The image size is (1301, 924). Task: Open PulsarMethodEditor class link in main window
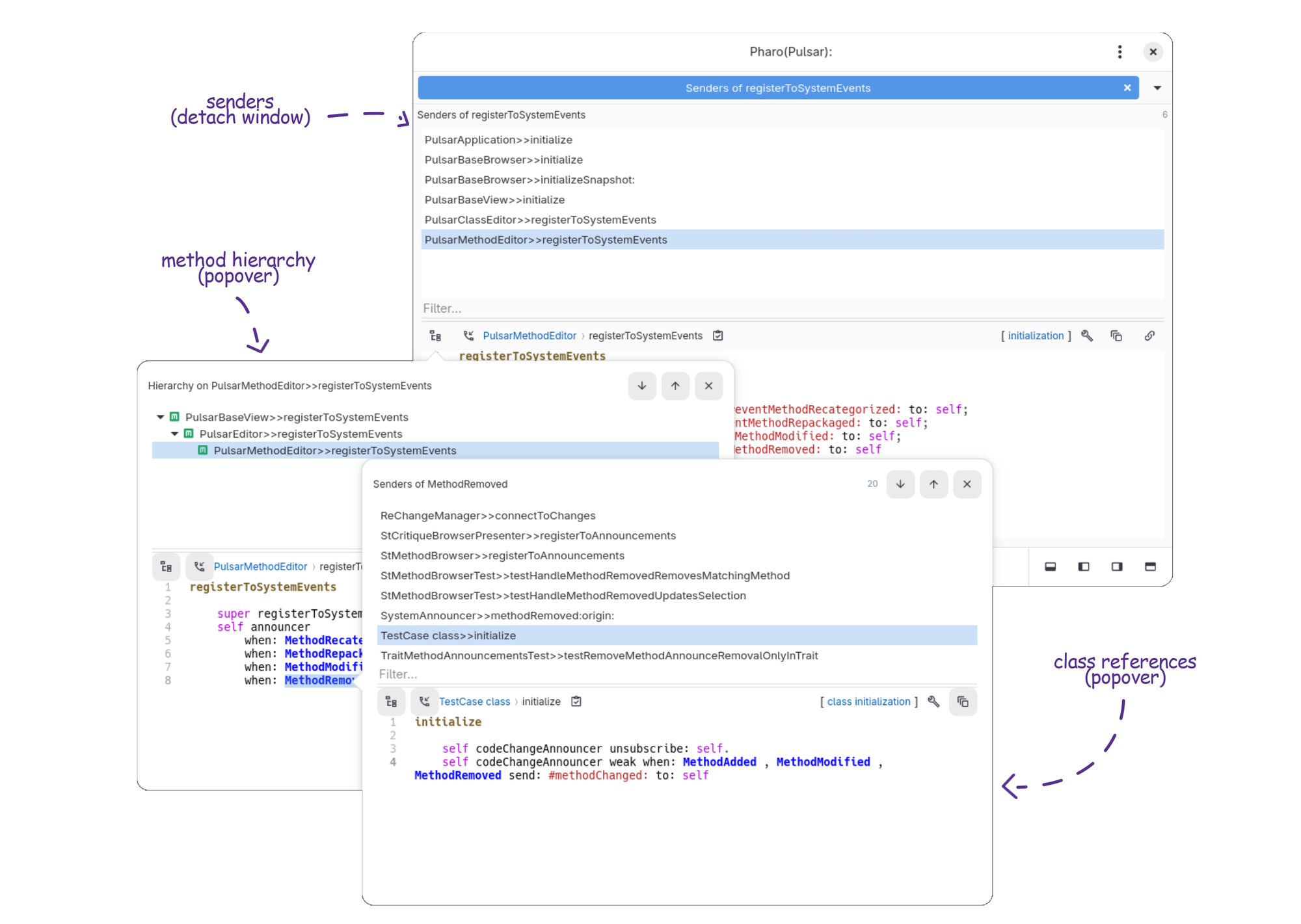coord(529,336)
